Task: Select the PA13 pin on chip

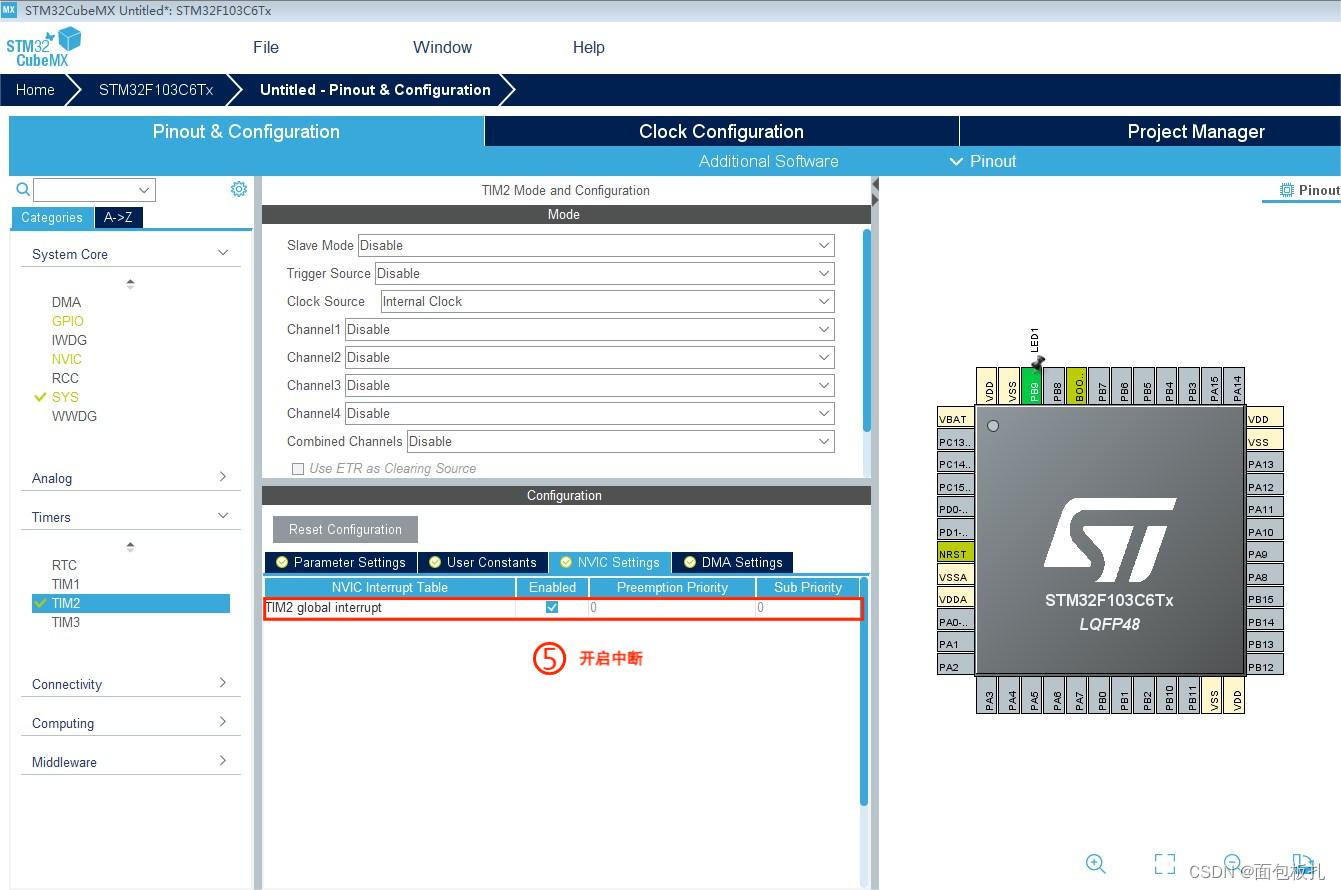Action: pos(1264,464)
